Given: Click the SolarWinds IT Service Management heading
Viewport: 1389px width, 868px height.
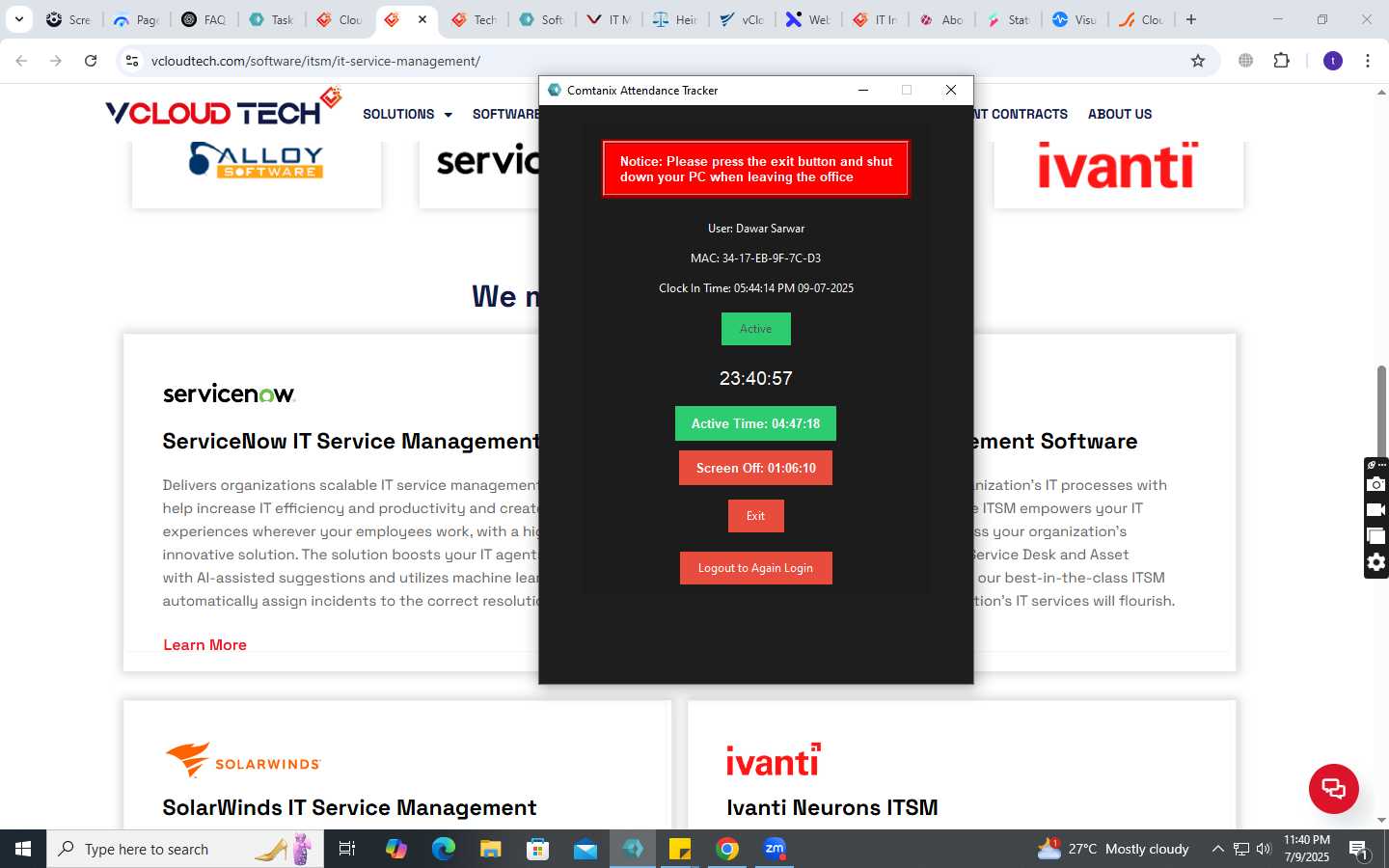Looking at the screenshot, I should pos(349,807).
